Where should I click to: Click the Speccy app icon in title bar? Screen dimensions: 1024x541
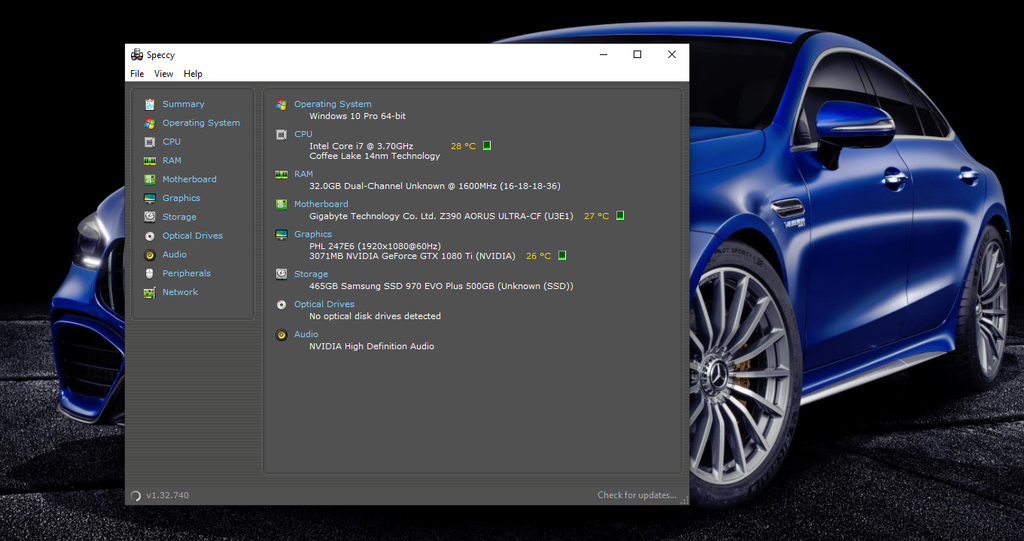(x=136, y=54)
